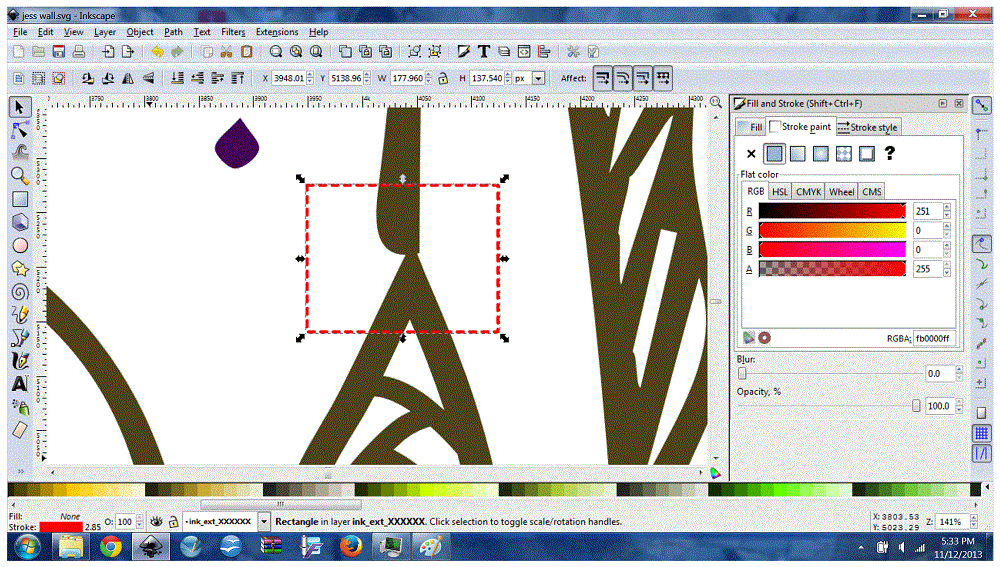Click the red Stroke color swatch
The width and height of the screenshot is (1000, 567).
61,527
